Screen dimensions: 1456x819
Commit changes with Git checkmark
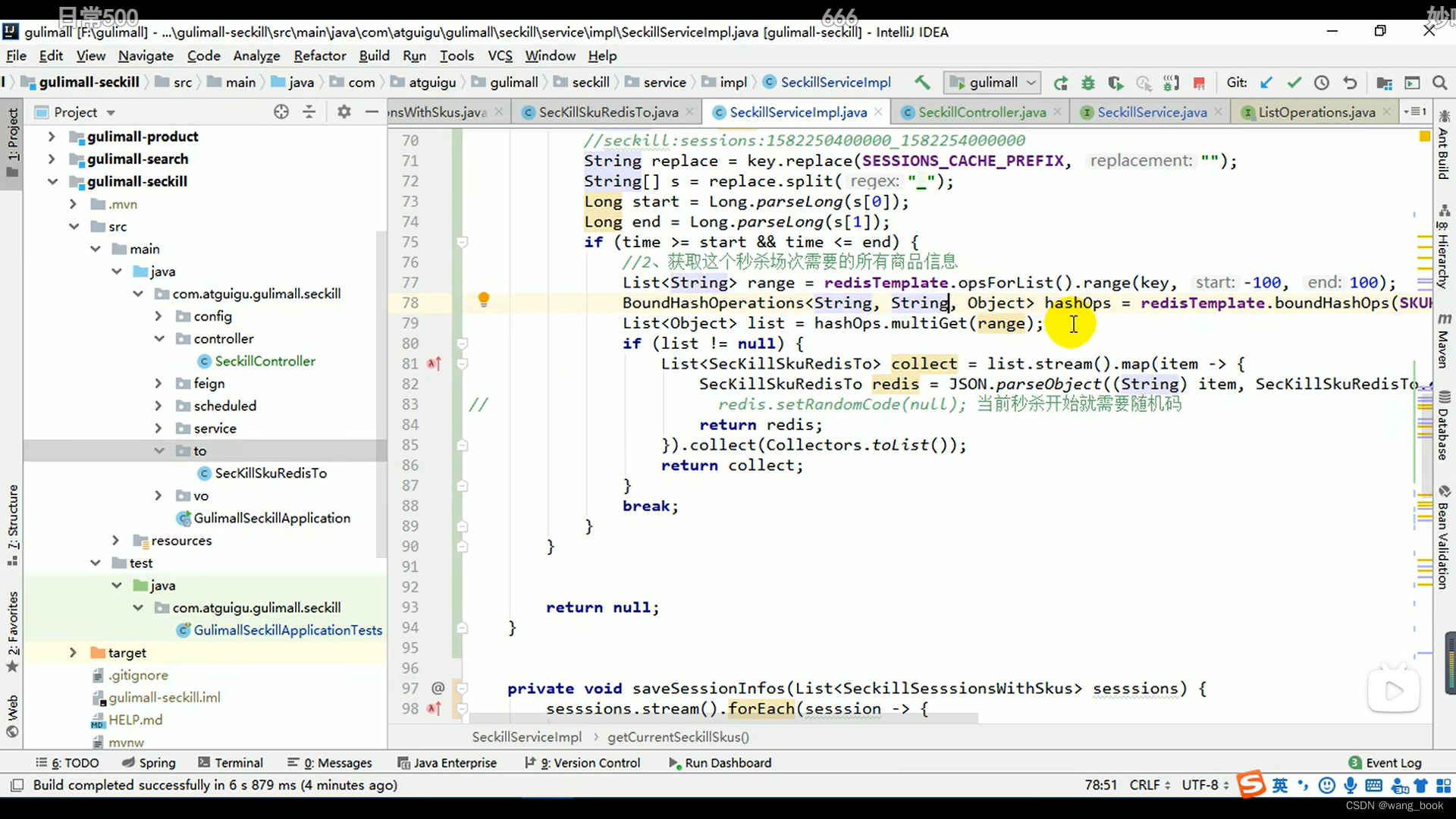pyautogui.click(x=1294, y=83)
